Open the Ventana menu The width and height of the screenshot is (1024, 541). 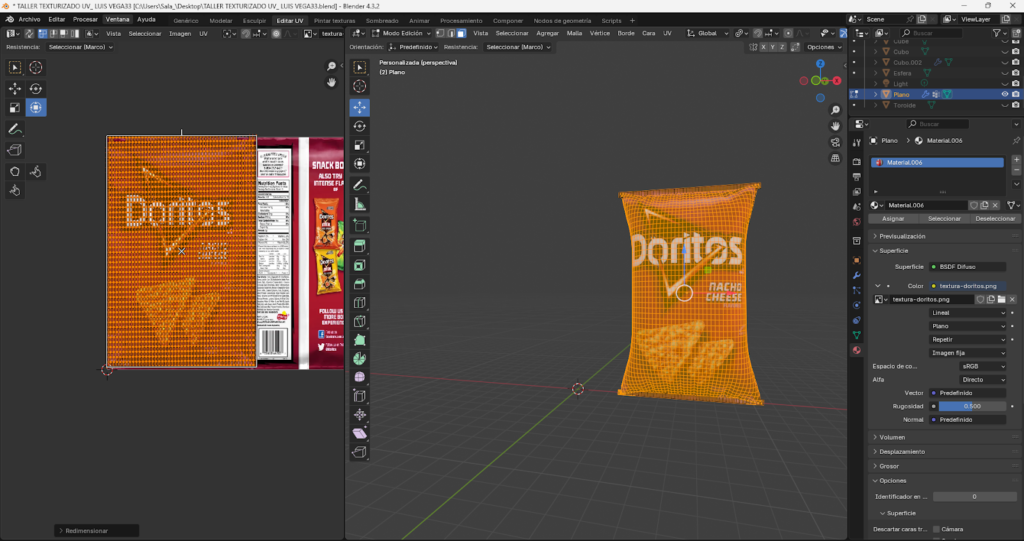[117, 20]
